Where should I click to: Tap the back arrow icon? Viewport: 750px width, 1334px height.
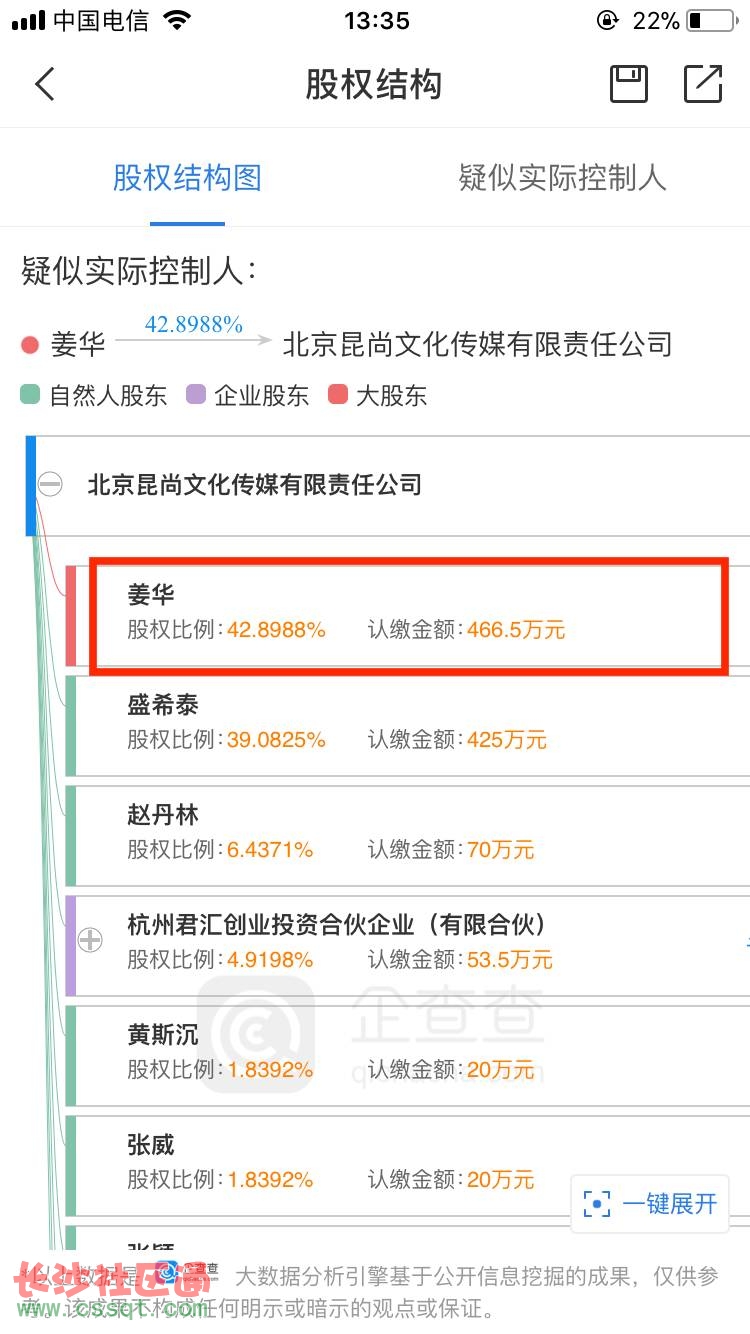point(45,84)
